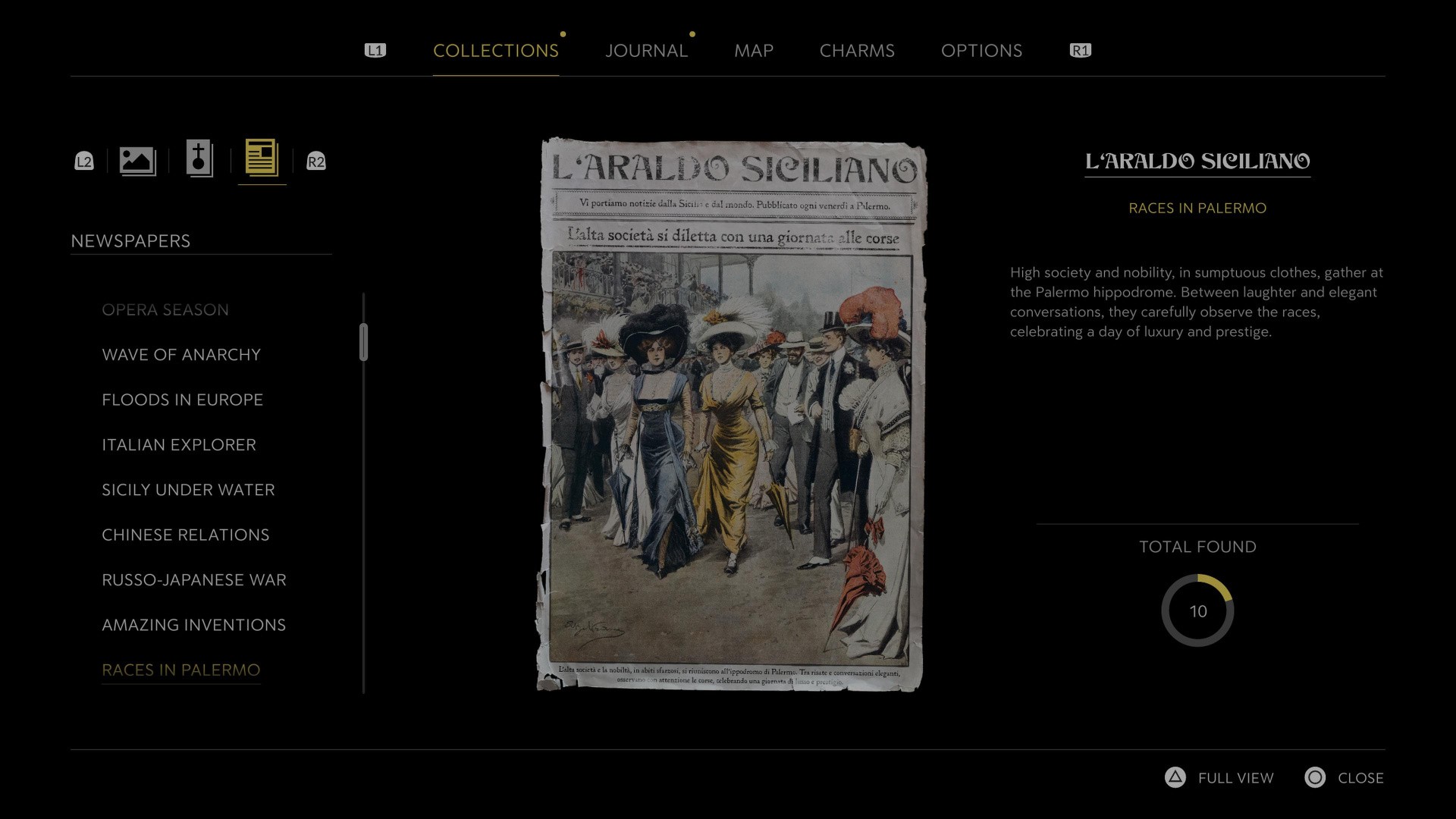Switch to the Journal tab
This screenshot has width=1456, height=819.
646,51
